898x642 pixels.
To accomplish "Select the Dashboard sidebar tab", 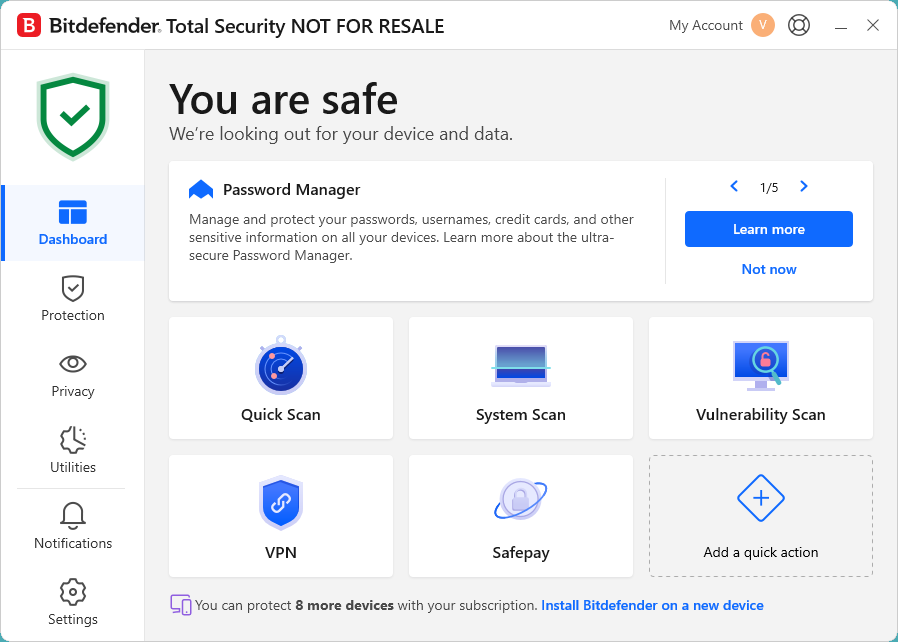I will point(73,223).
